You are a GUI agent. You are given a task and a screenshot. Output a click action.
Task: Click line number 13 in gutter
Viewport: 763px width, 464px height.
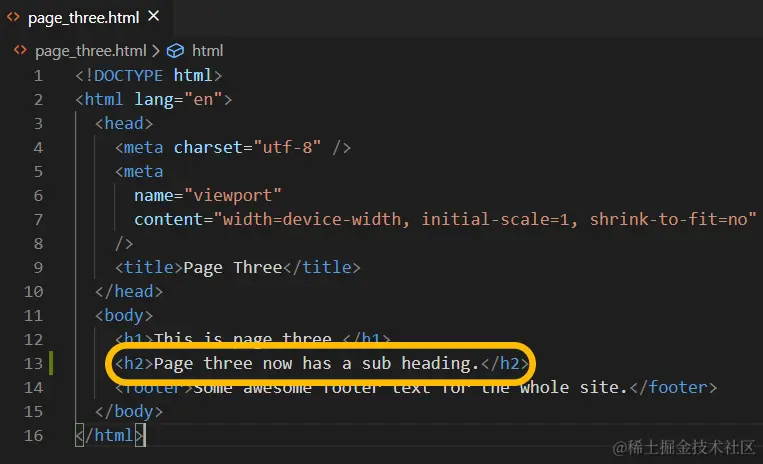pyautogui.click(x=33, y=364)
